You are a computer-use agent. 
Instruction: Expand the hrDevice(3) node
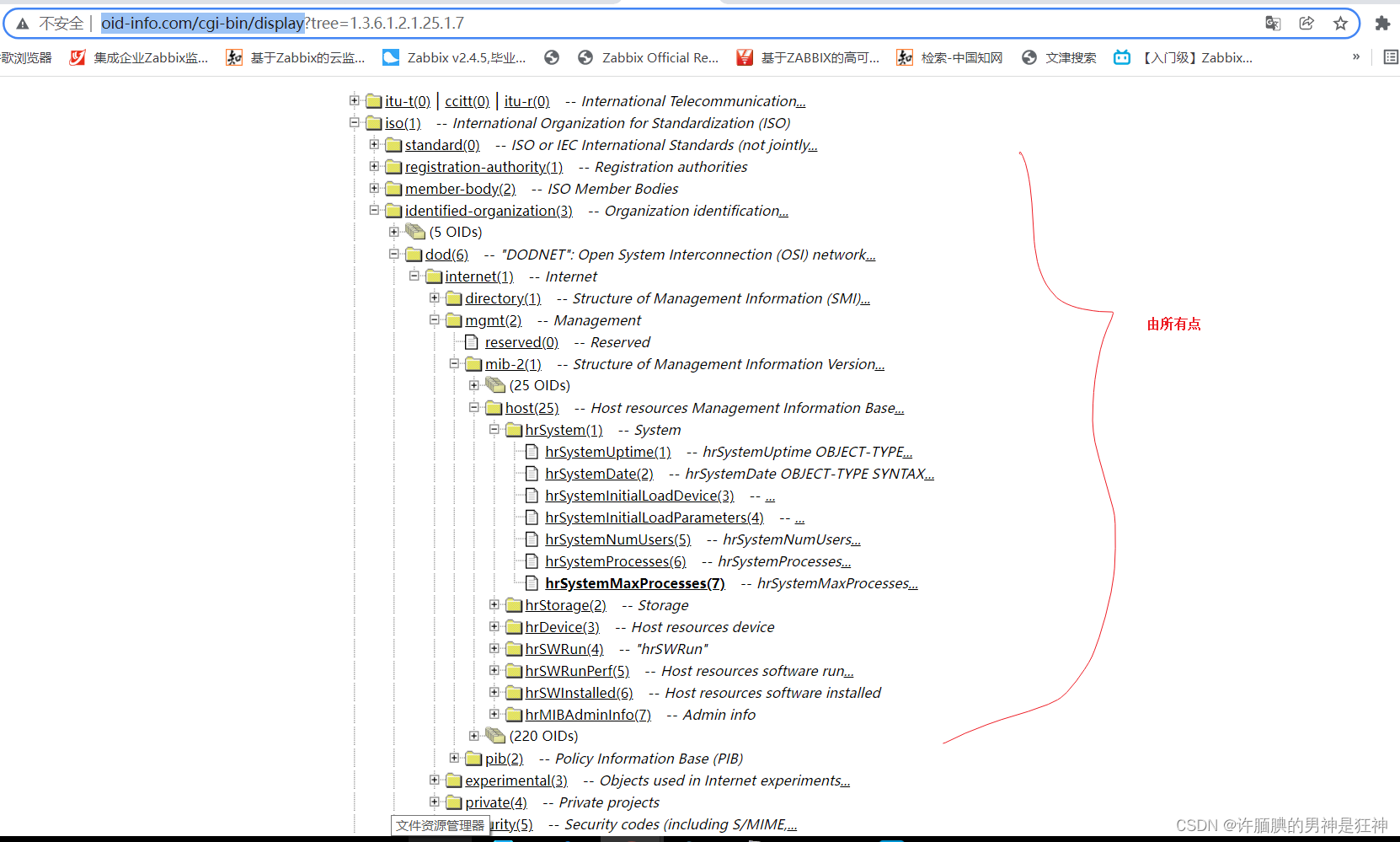pos(494,626)
